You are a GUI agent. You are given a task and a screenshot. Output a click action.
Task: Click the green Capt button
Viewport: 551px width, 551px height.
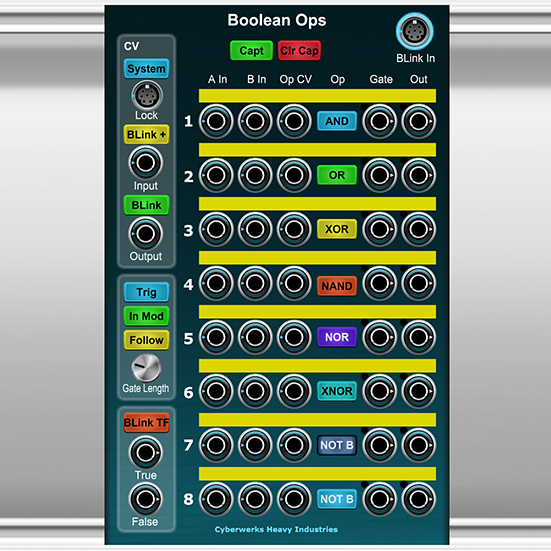click(251, 51)
